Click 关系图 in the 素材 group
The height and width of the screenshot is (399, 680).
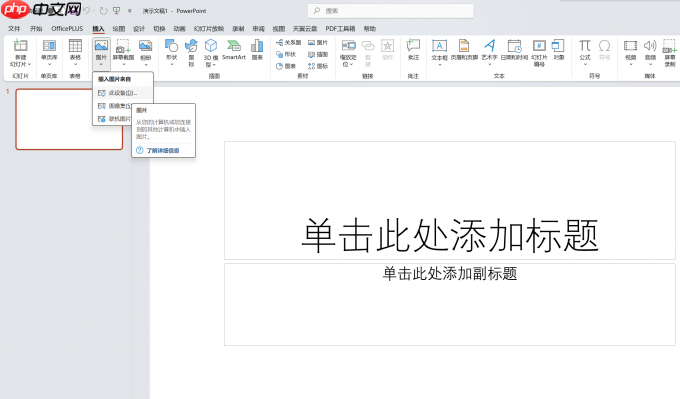[288, 43]
